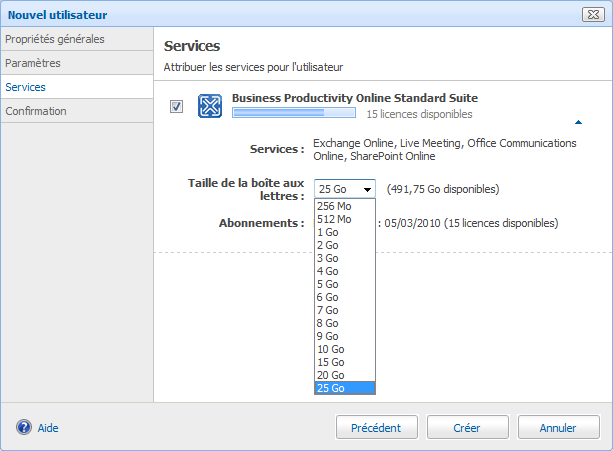Click the Précédent button
Screen dimensions: 613x451
[x=376, y=427]
